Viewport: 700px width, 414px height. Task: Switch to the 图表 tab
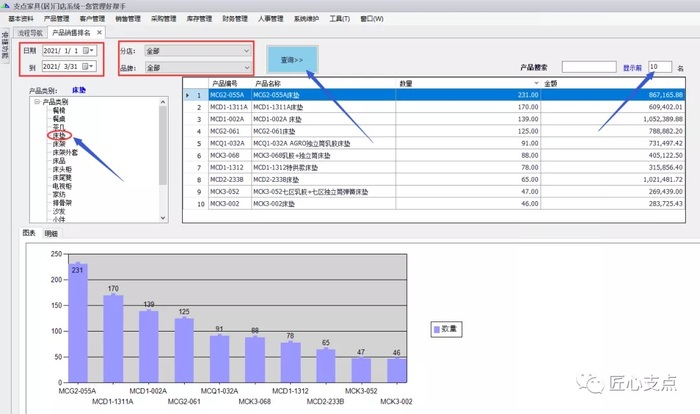coord(29,233)
